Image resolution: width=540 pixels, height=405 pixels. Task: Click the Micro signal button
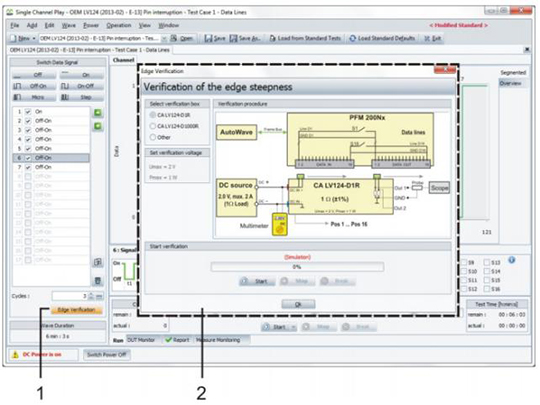(34, 97)
